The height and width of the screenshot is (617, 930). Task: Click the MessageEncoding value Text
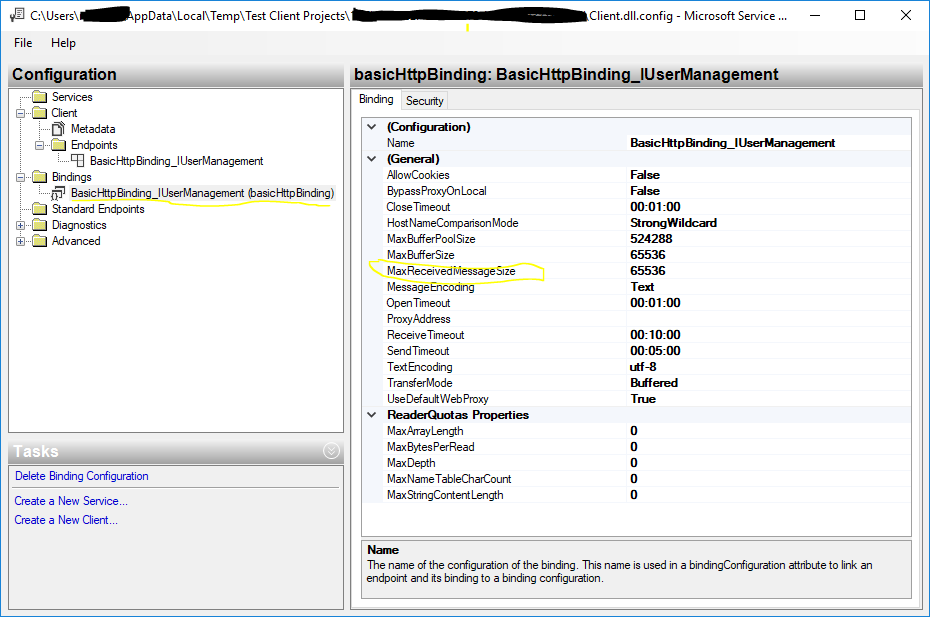(769, 287)
